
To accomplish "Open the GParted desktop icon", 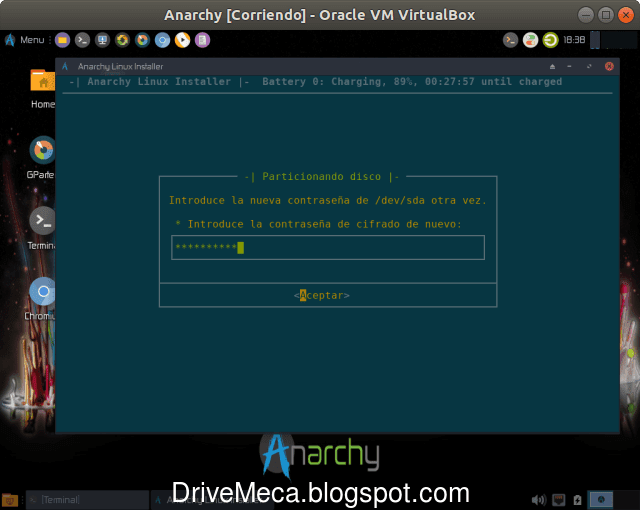I will [41, 157].
